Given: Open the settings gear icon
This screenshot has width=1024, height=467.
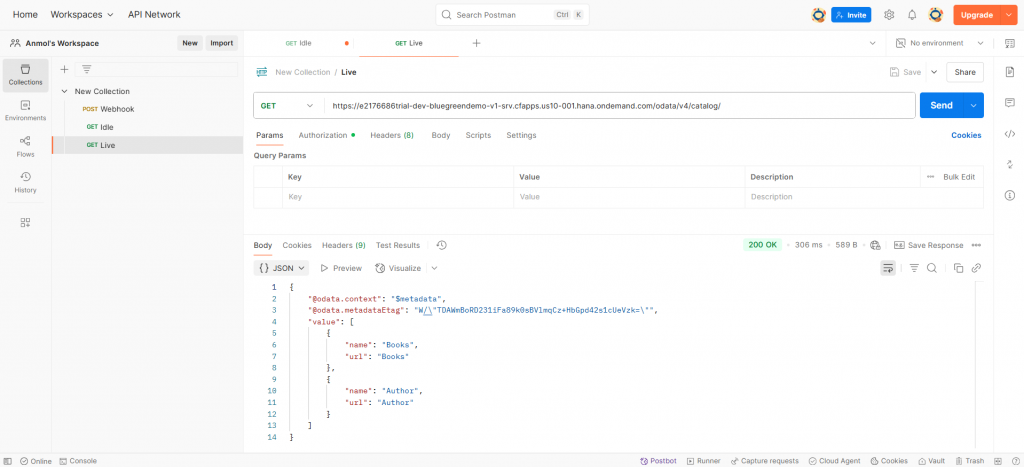Looking at the screenshot, I should [889, 14].
